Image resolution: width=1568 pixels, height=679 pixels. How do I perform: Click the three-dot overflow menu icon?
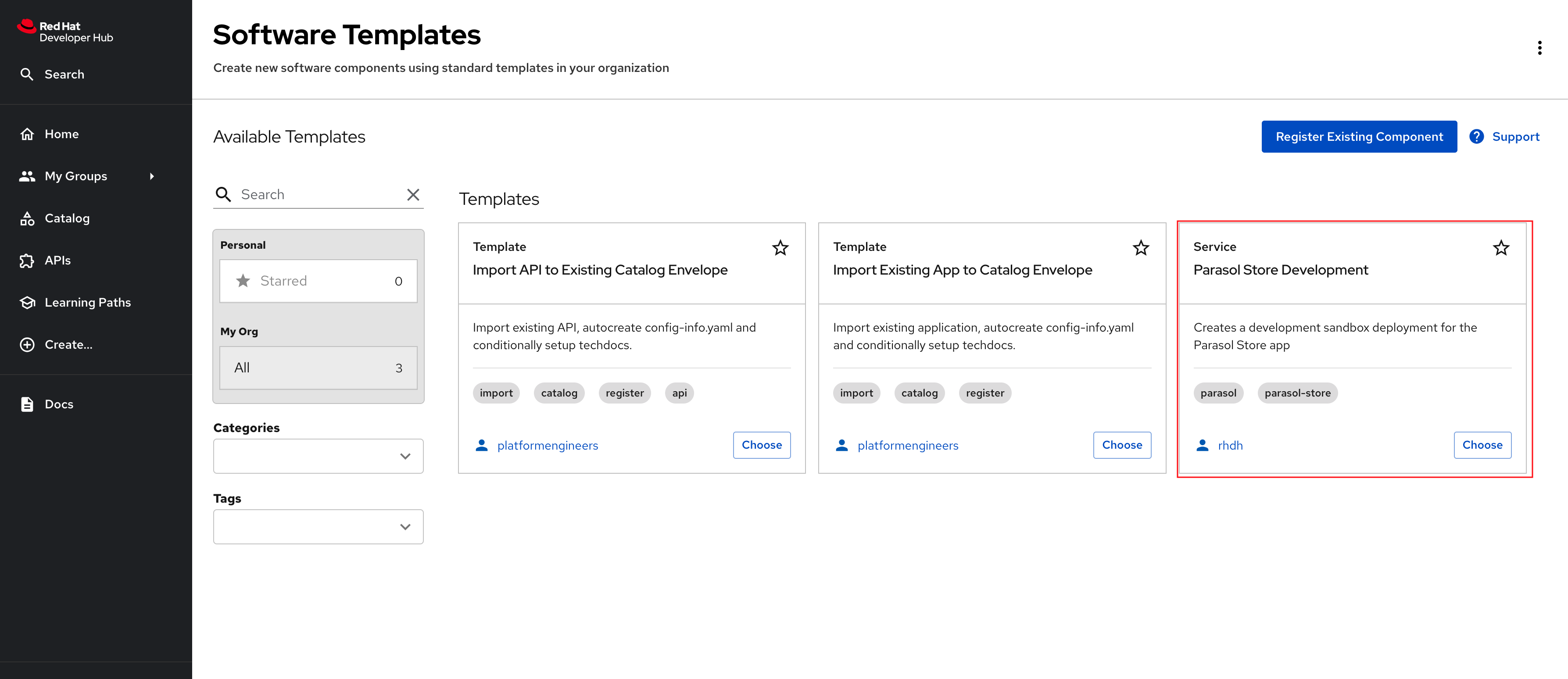pyautogui.click(x=1542, y=47)
